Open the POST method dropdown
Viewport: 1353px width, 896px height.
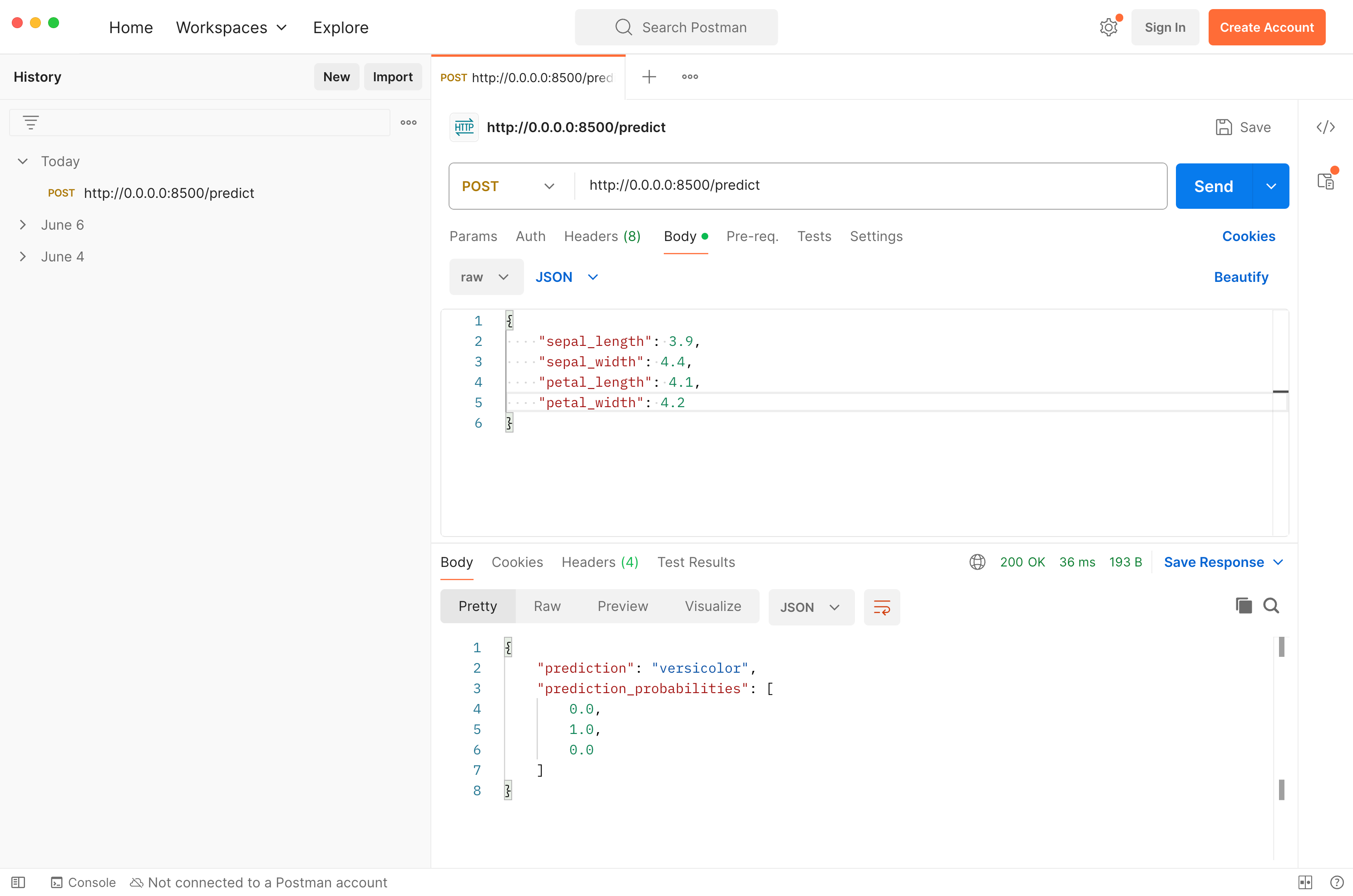(x=509, y=186)
